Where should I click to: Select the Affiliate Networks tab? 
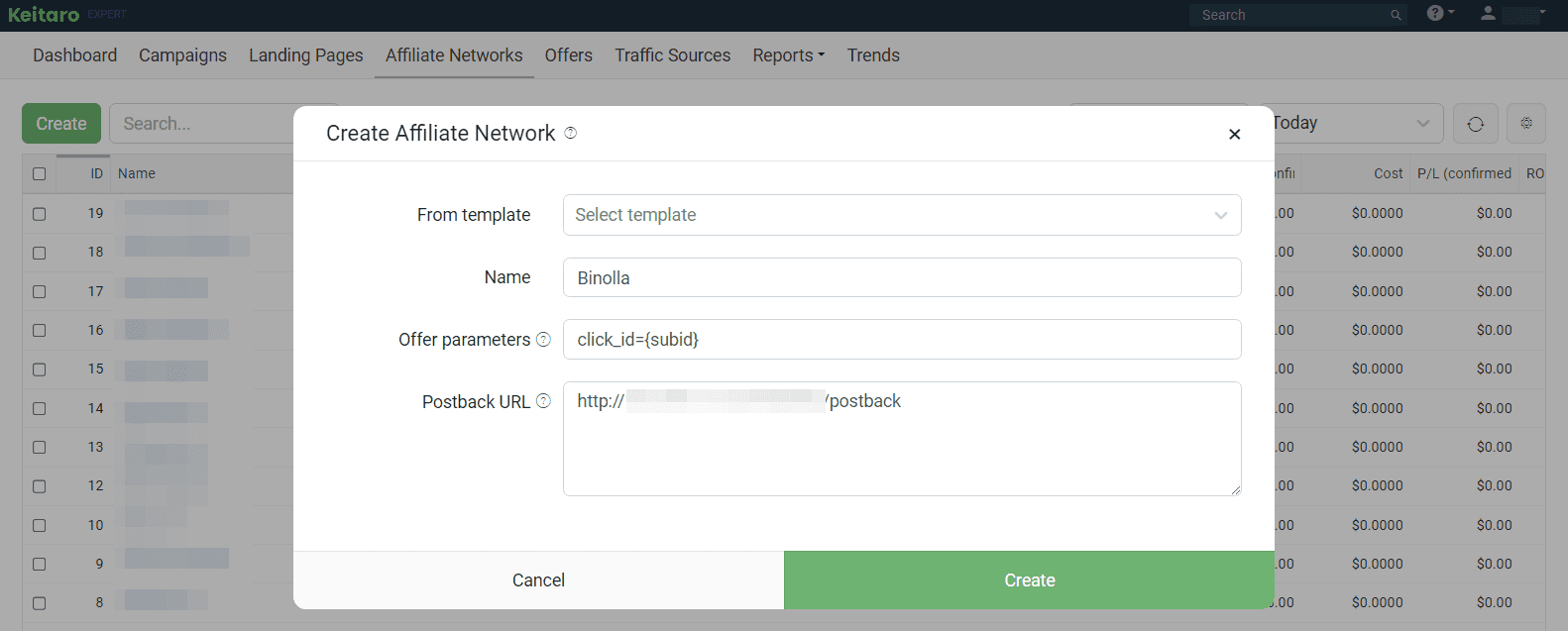click(x=454, y=55)
